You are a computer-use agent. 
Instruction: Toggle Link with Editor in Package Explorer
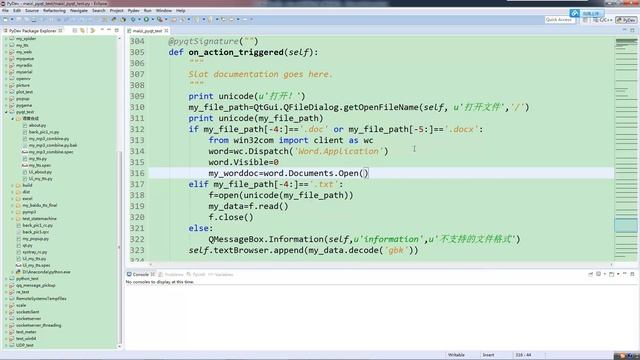[82, 31]
